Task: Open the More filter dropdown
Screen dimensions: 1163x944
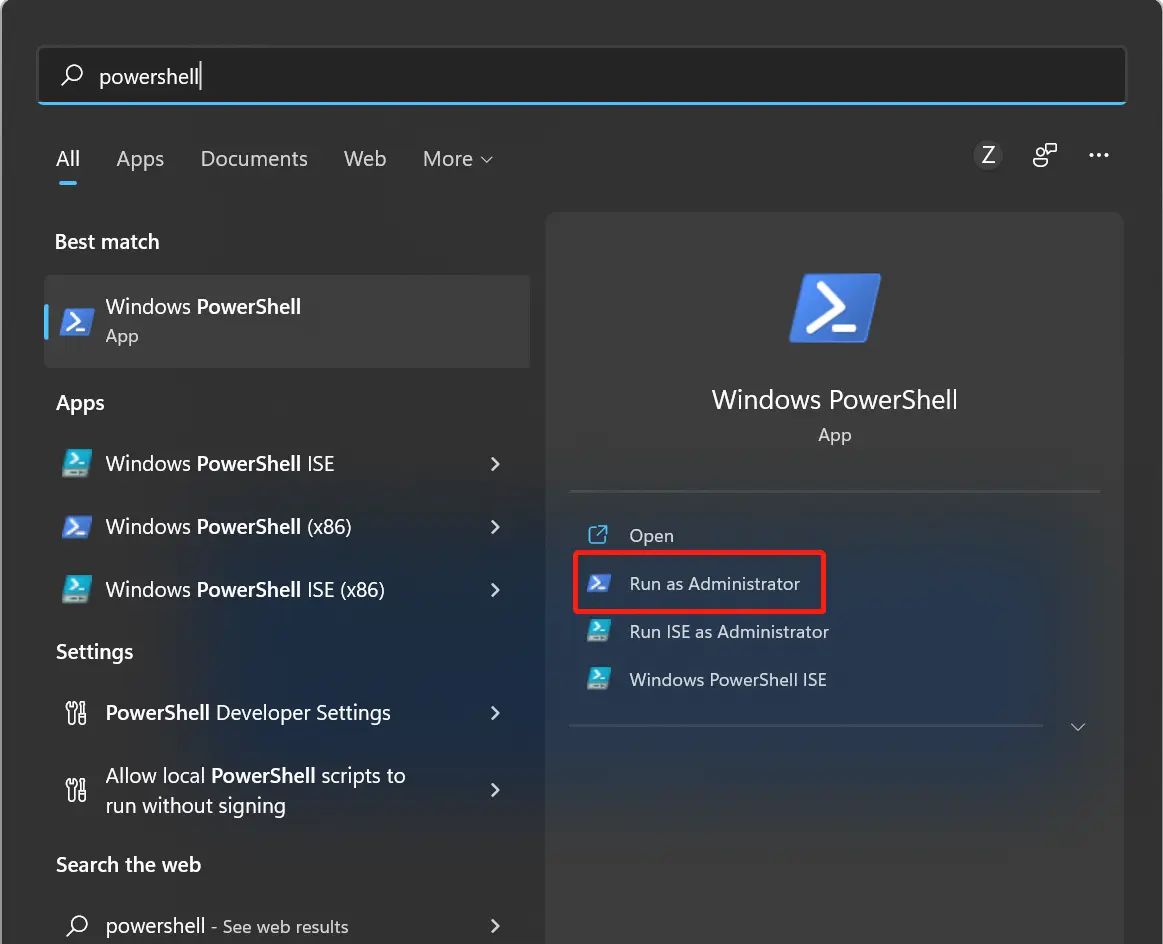Action: click(x=457, y=158)
